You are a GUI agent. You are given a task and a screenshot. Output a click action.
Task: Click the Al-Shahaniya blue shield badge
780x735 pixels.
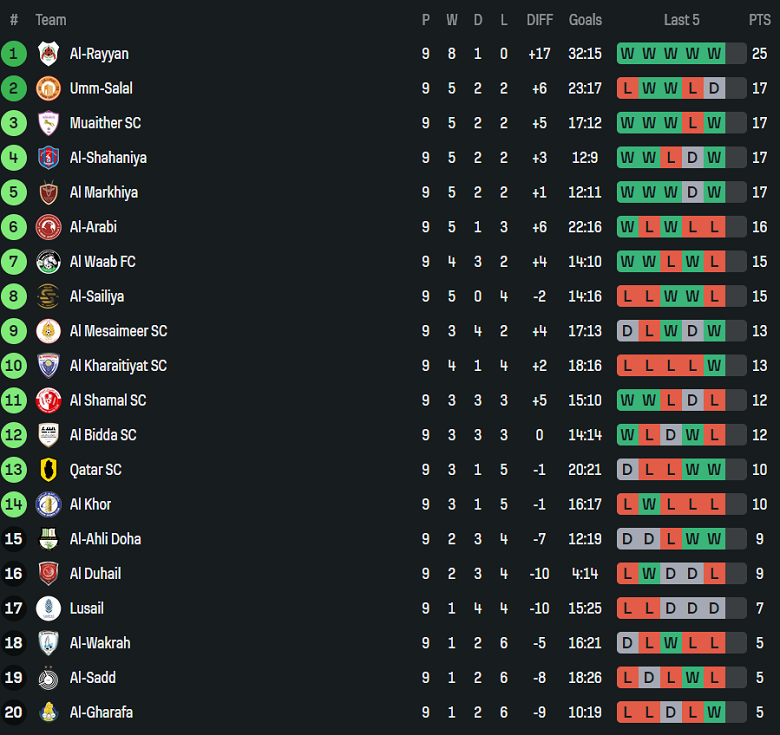(48, 158)
